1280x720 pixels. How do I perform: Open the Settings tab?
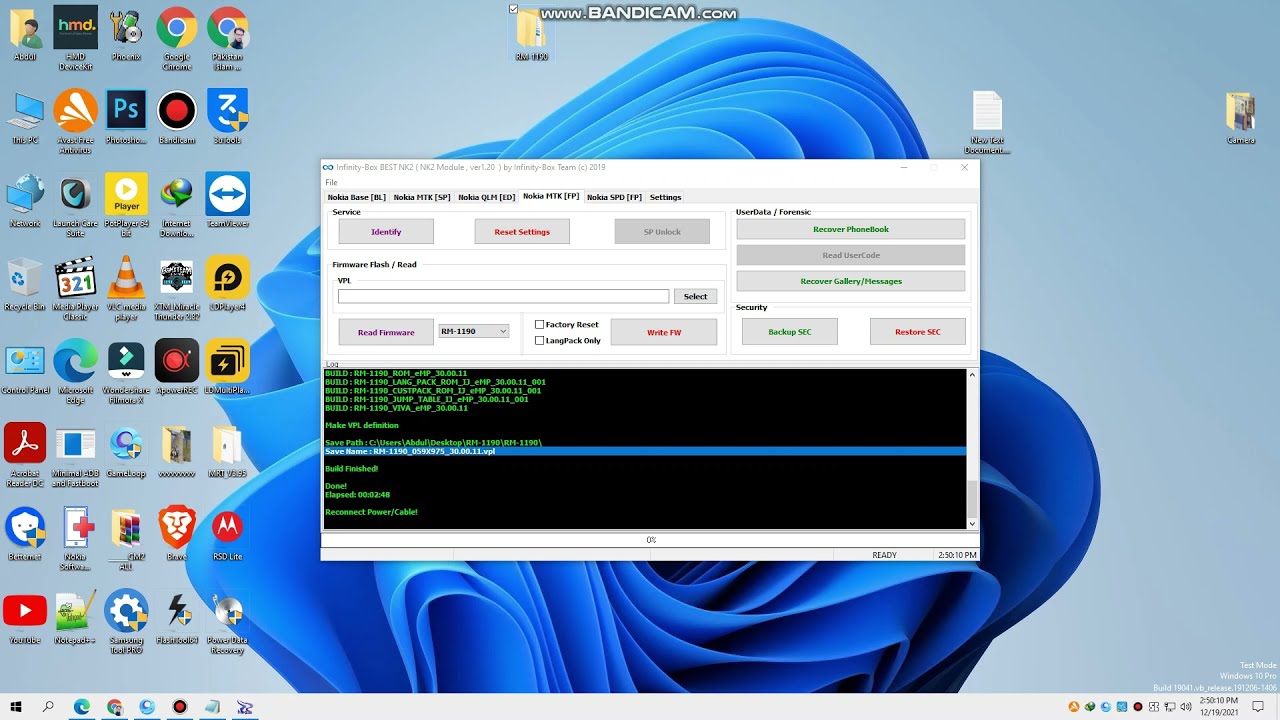click(665, 197)
